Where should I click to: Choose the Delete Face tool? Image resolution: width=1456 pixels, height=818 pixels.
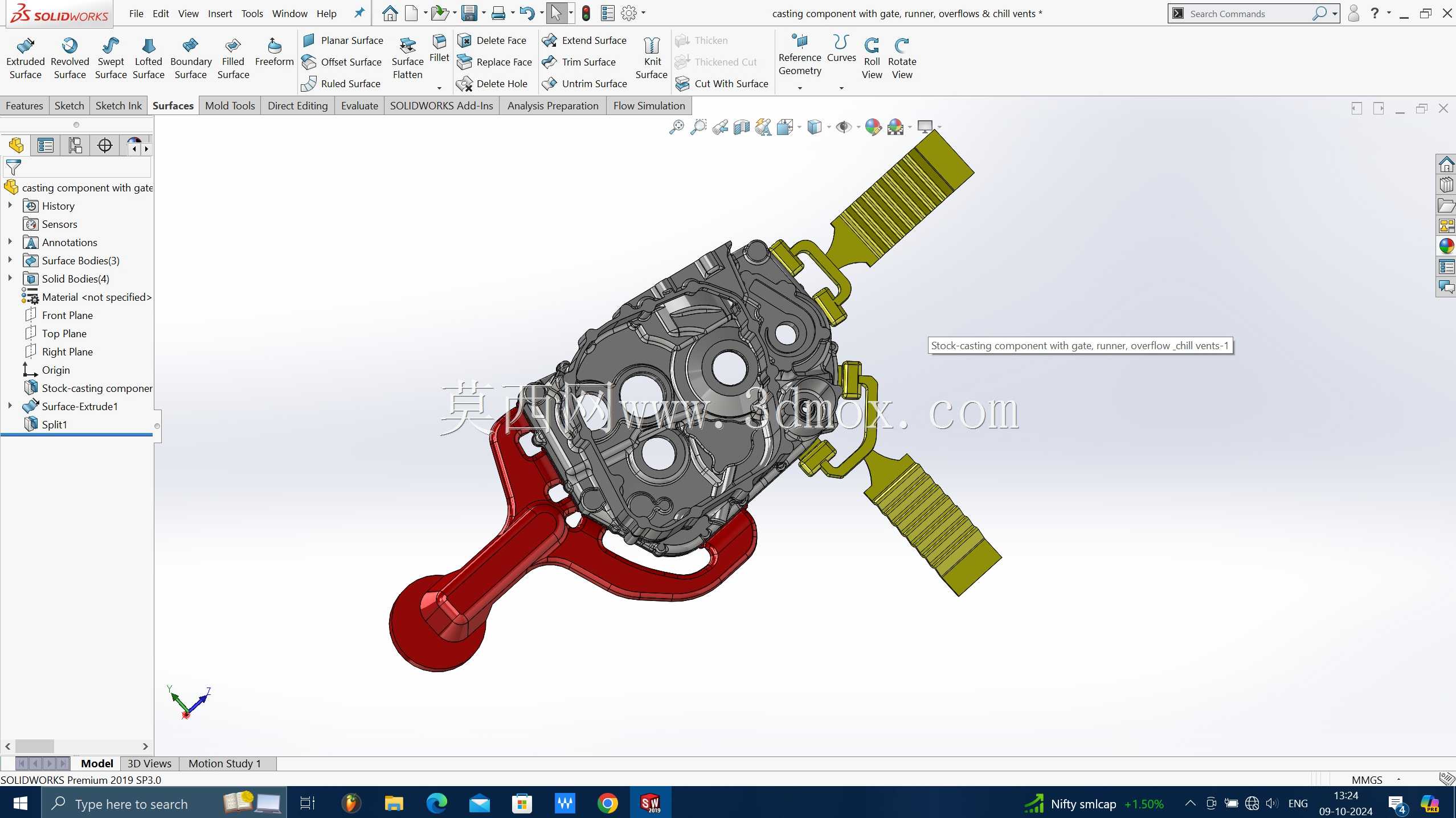pyautogui.click(x=493, y=40)
